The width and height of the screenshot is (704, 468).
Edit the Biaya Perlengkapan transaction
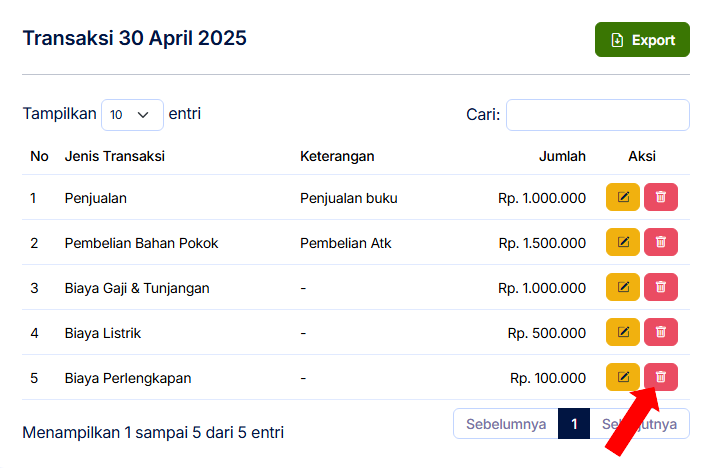(x=622, y=377)
